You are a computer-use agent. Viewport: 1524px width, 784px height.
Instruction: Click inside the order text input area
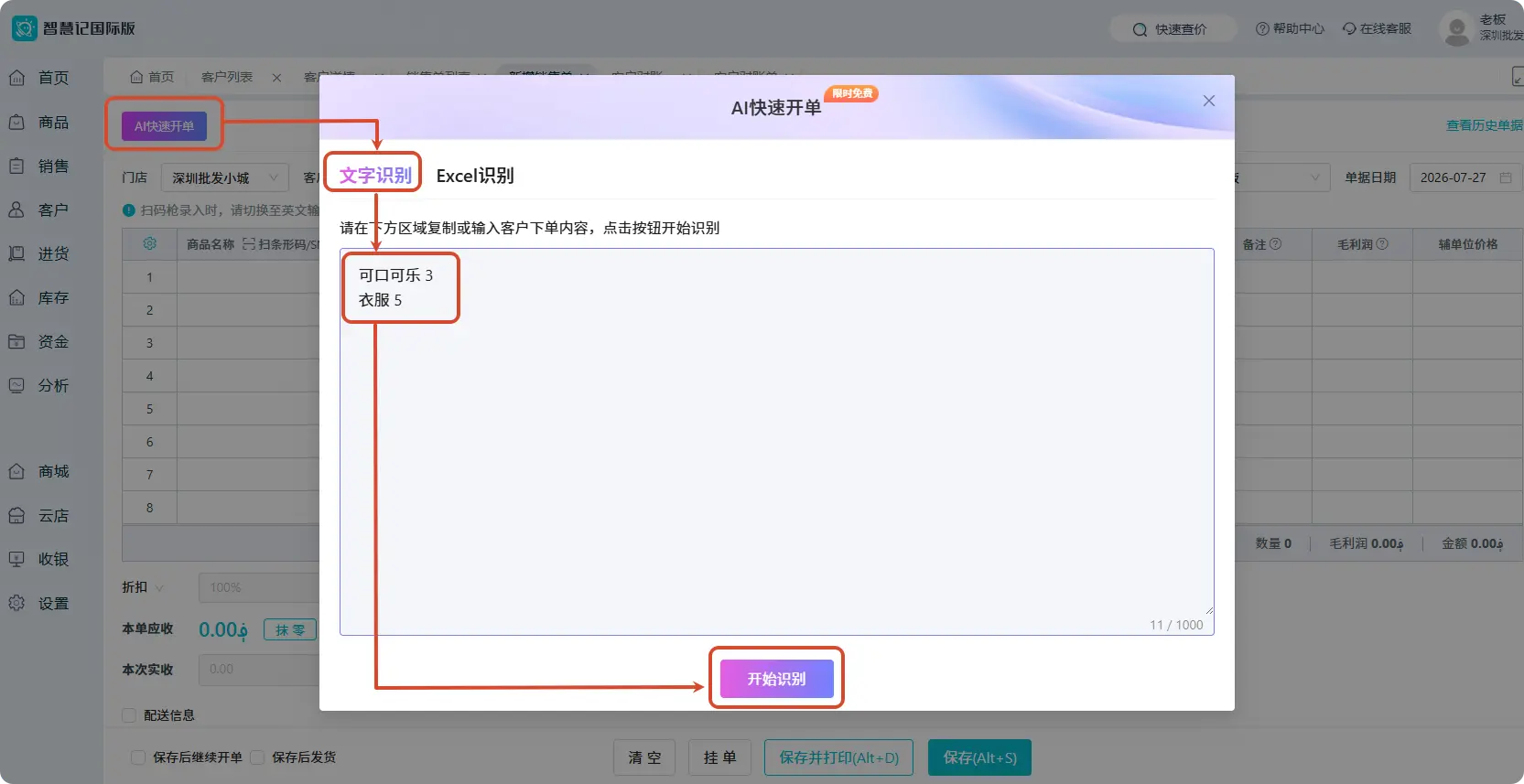point(776,441)
